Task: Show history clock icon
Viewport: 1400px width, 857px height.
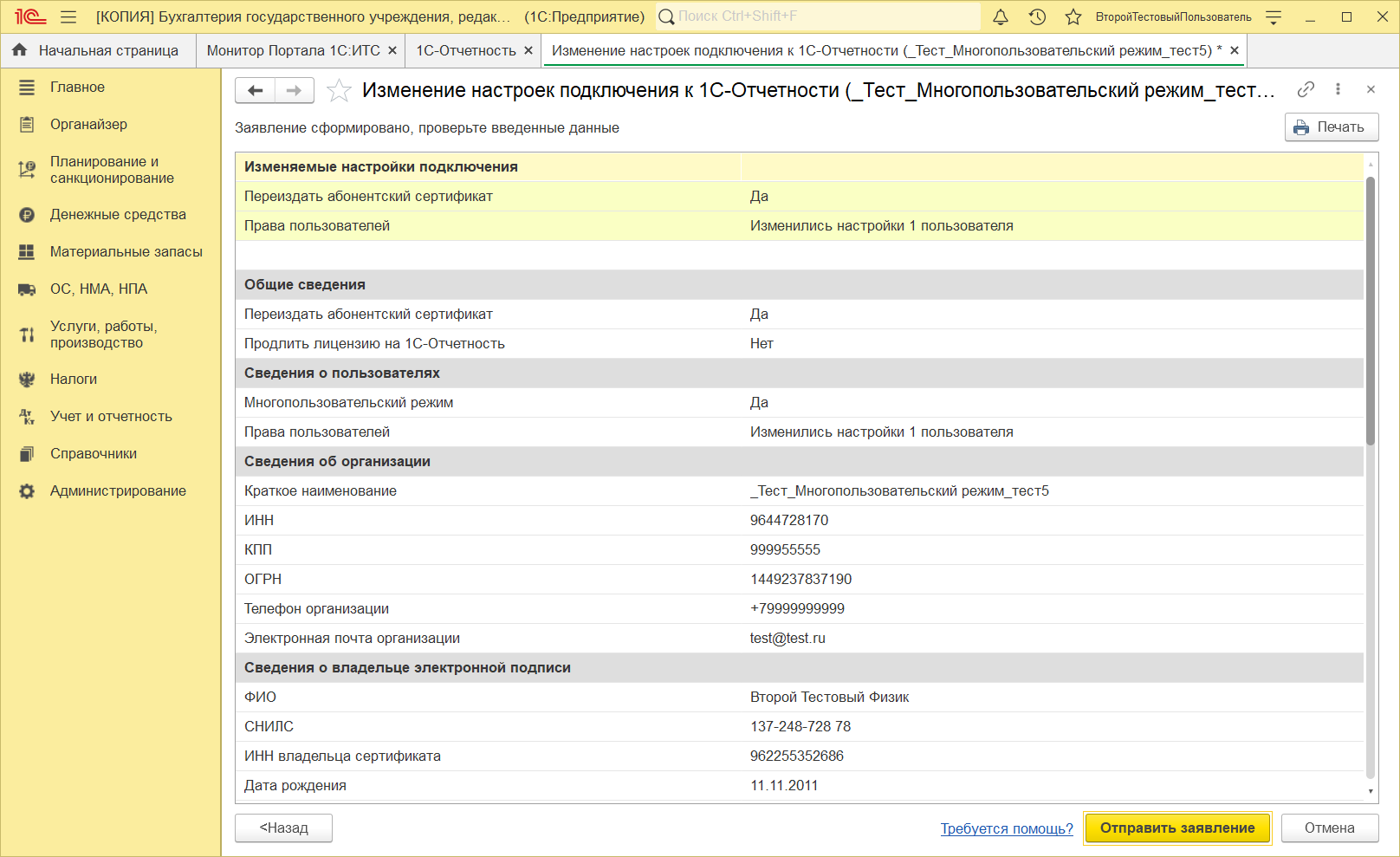Action: point(1037,16)
